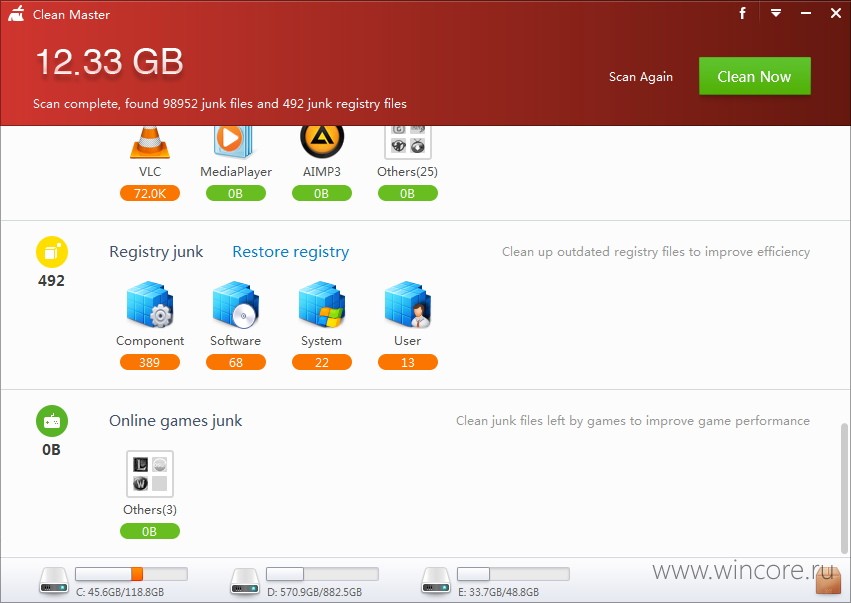Open the title bar dropdown menu arrow
Screen dimensions: 851x603
click(776, 13)
